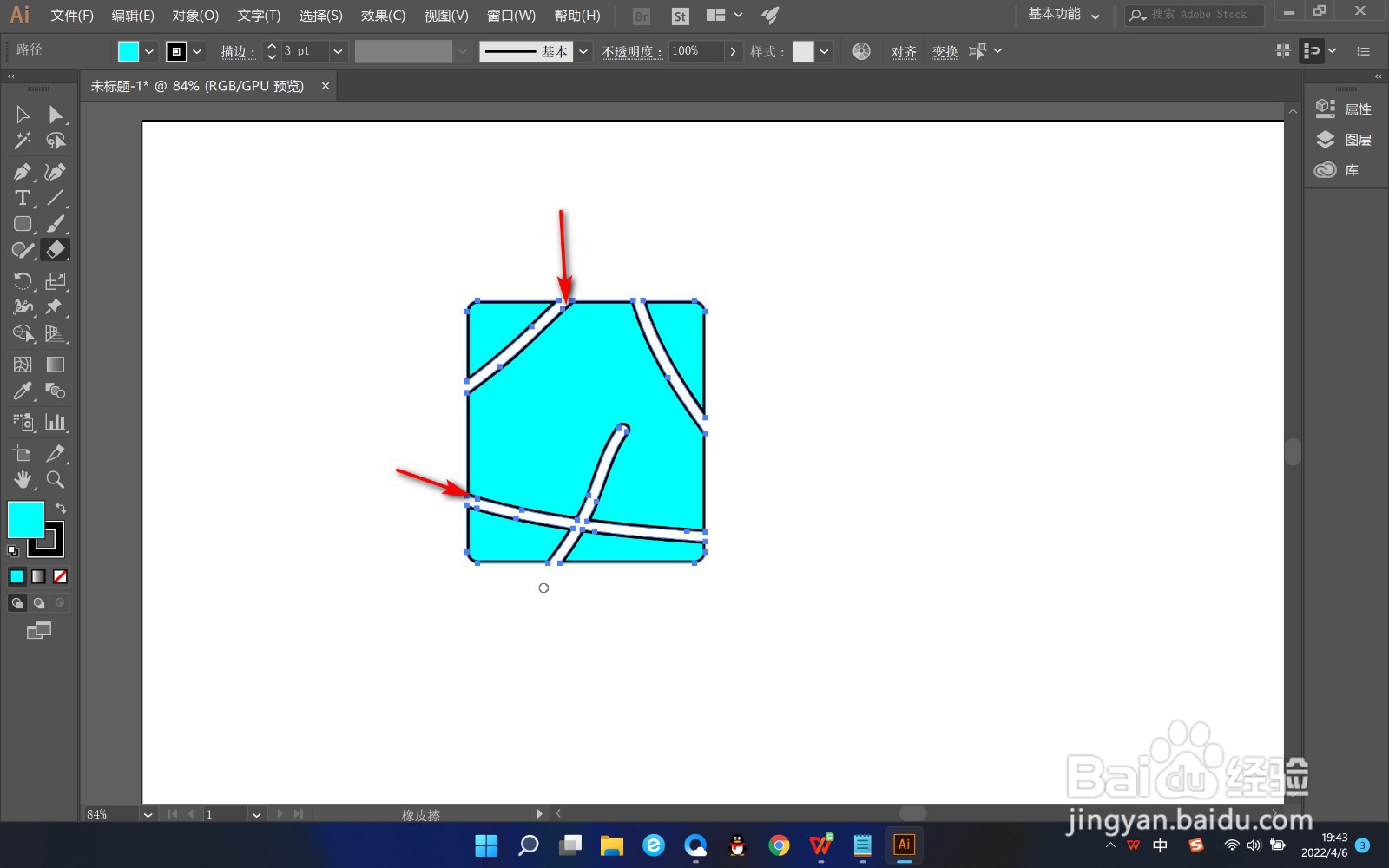The height and width of the screenshot is (868, 1389).
Task: Select the Paintbrush tool
Action: [x=56, y=224]
